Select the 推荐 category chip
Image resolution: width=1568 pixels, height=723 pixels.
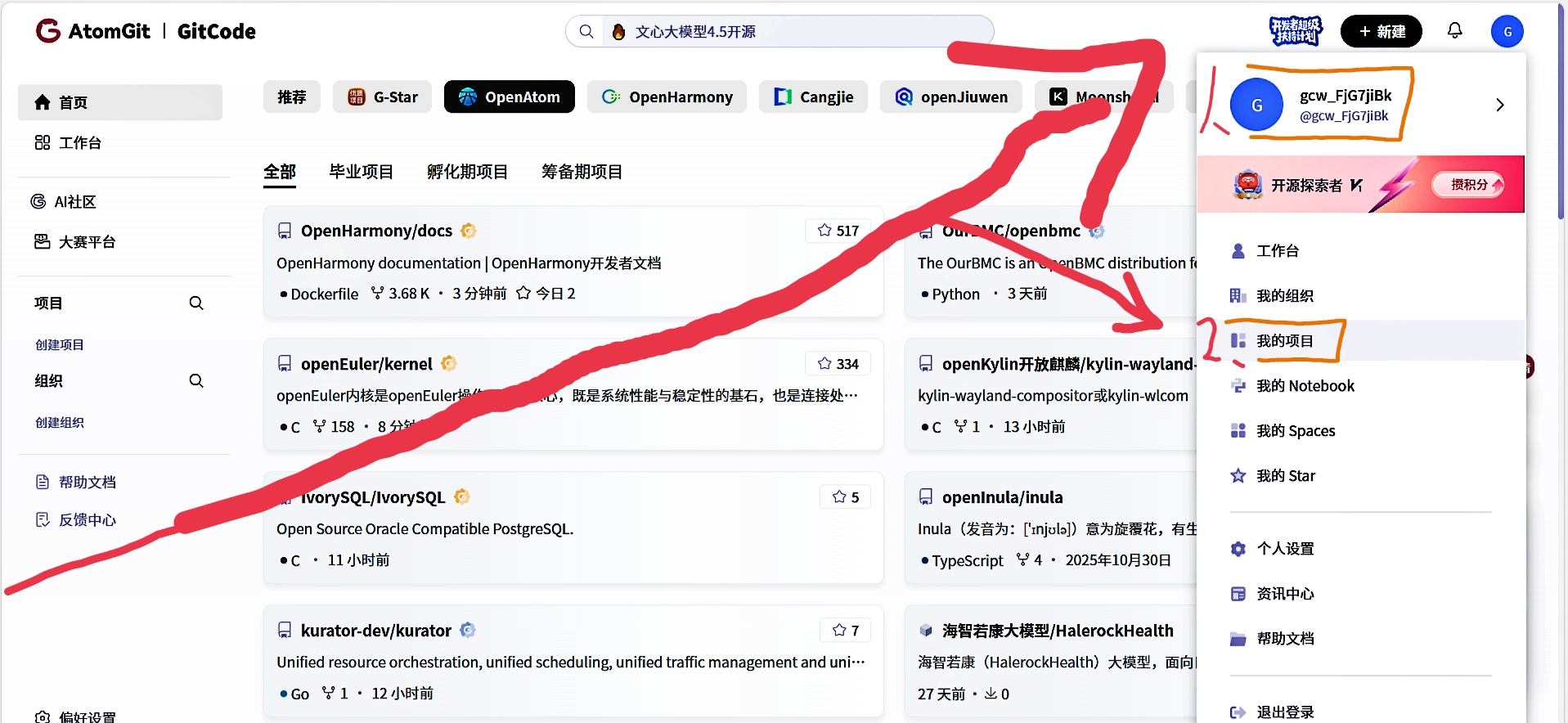[292, 97]
